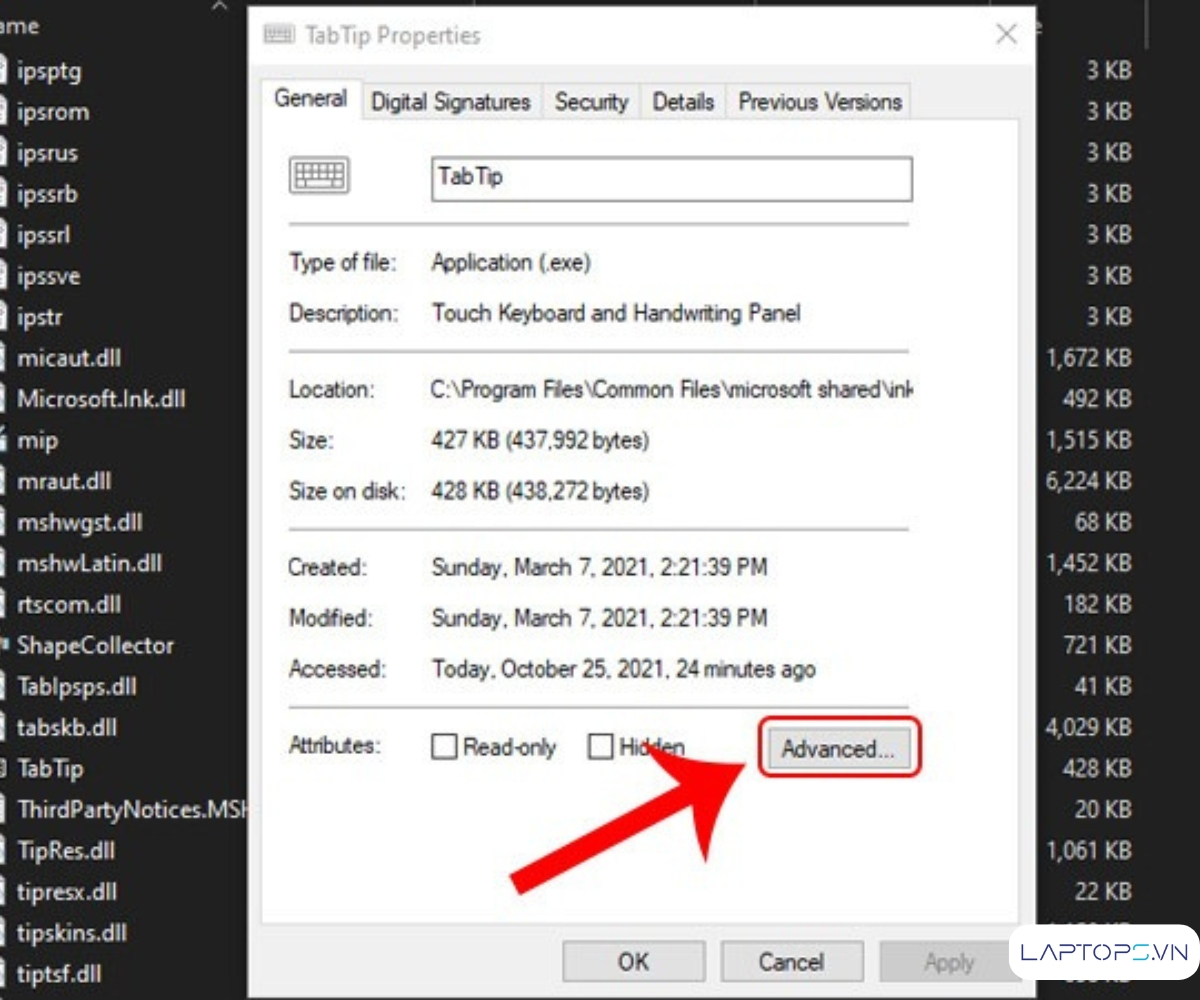The image size is (1200, 1000).
Task: Click the OK button
Action: click(633, 962)
